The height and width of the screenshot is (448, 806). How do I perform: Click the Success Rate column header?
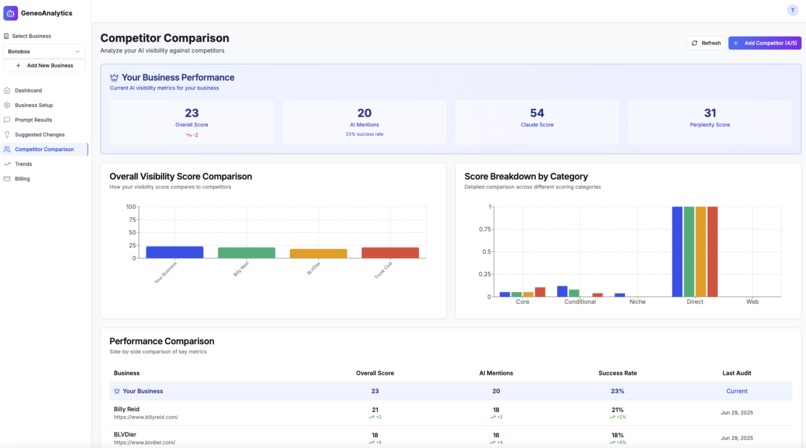pyautogui.click(x=617, y=373)
